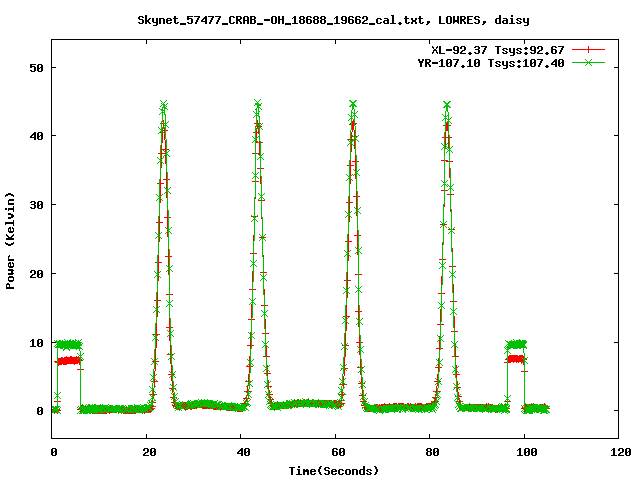Image resolution: width=640 pixels, height=480 pixels.
Task: Click the plot title containing Skynet_57477_CRAB
Action: click(x=333, y=20)
